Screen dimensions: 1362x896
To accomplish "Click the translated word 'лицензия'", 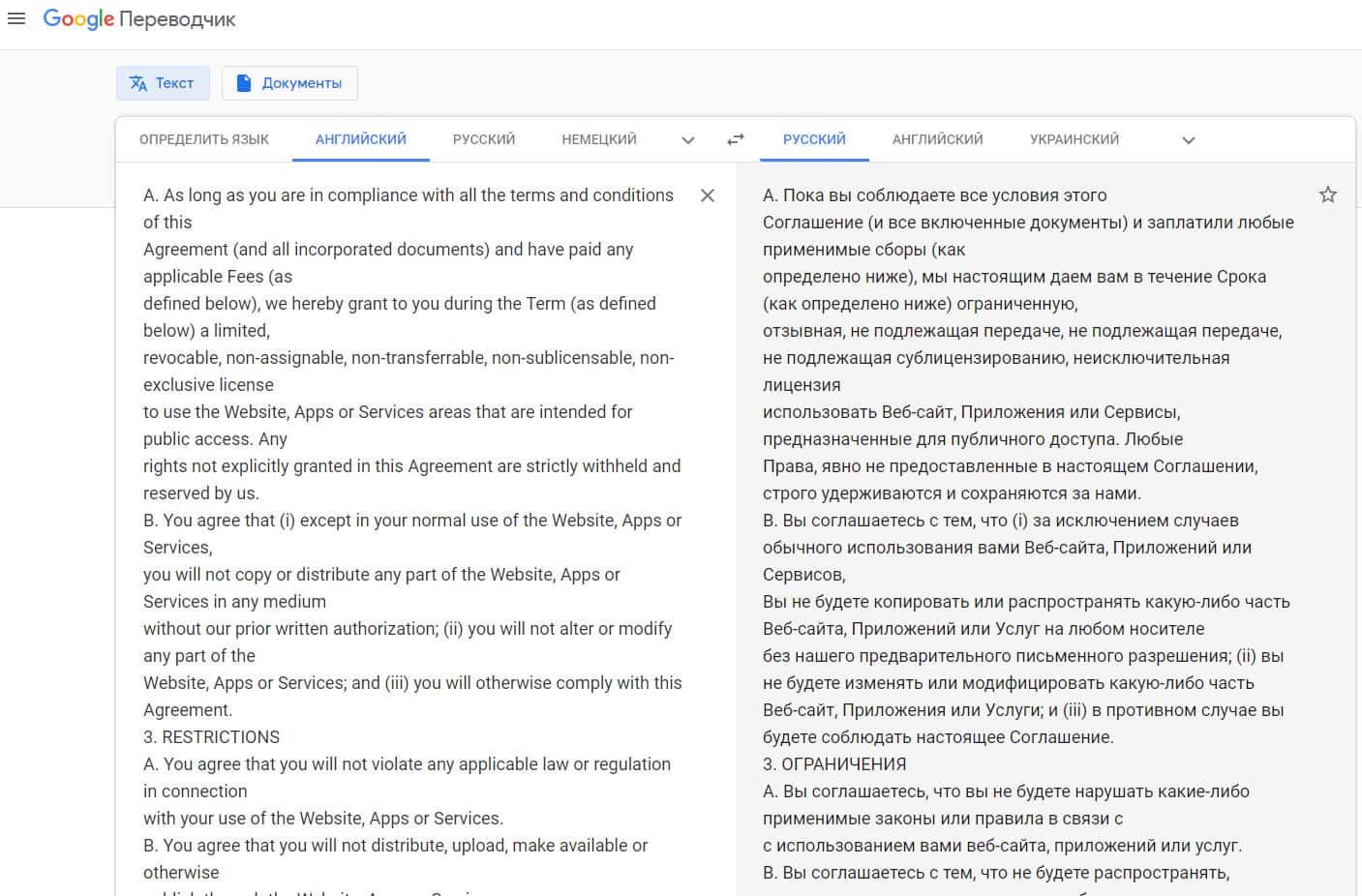I will [x=802, y=385].
